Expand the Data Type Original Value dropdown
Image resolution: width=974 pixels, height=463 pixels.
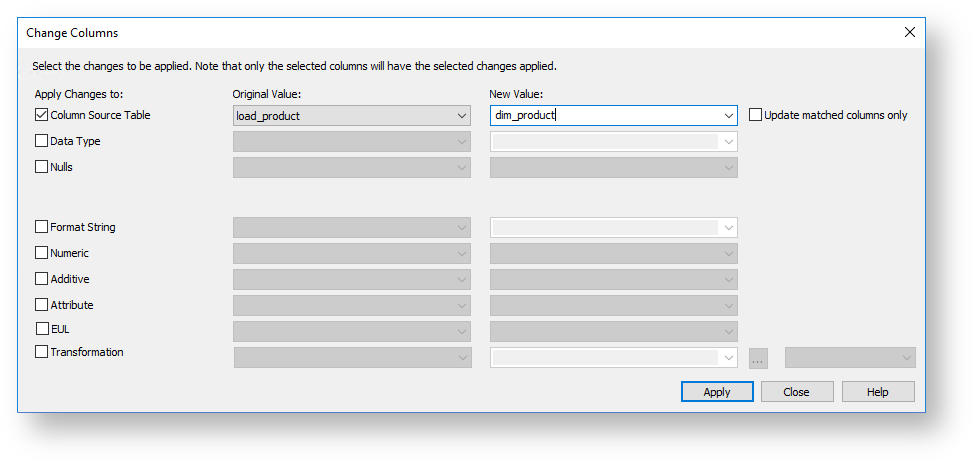click(x=461, y=142)
